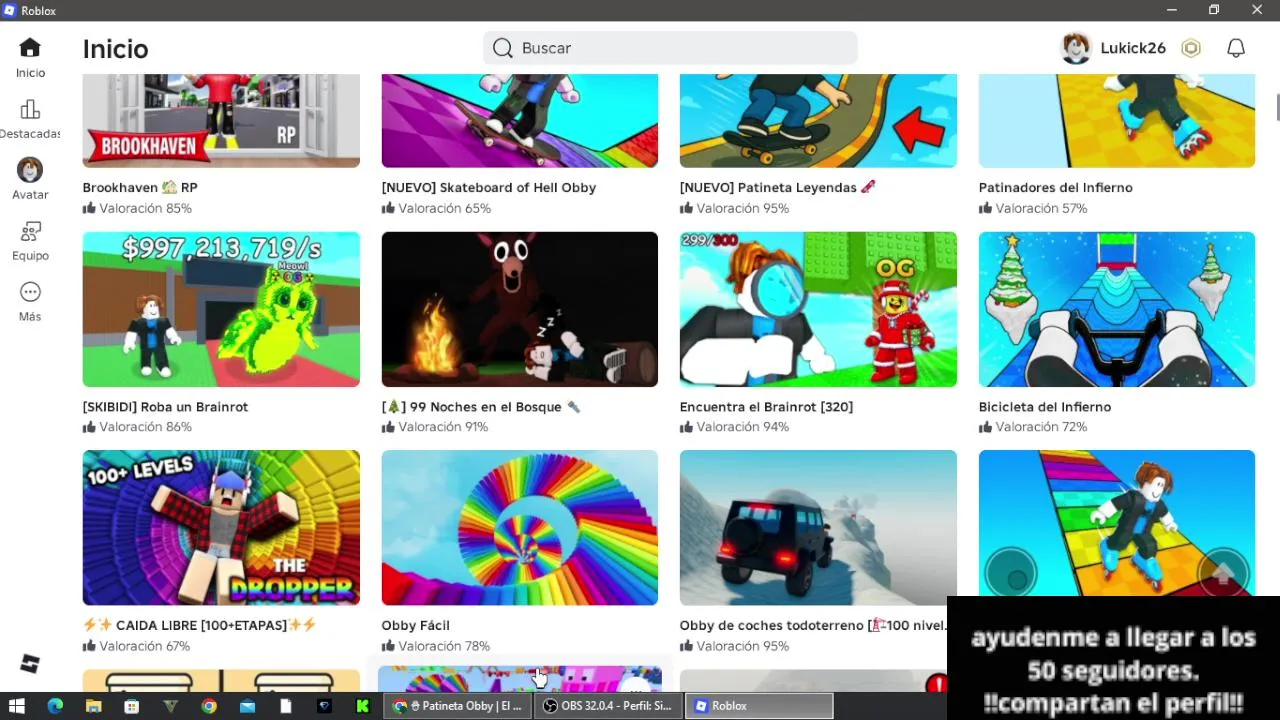Open the Patineta Leyendas game thumbnail
The image size is (1280, 720).
click(x=818, y=120)
